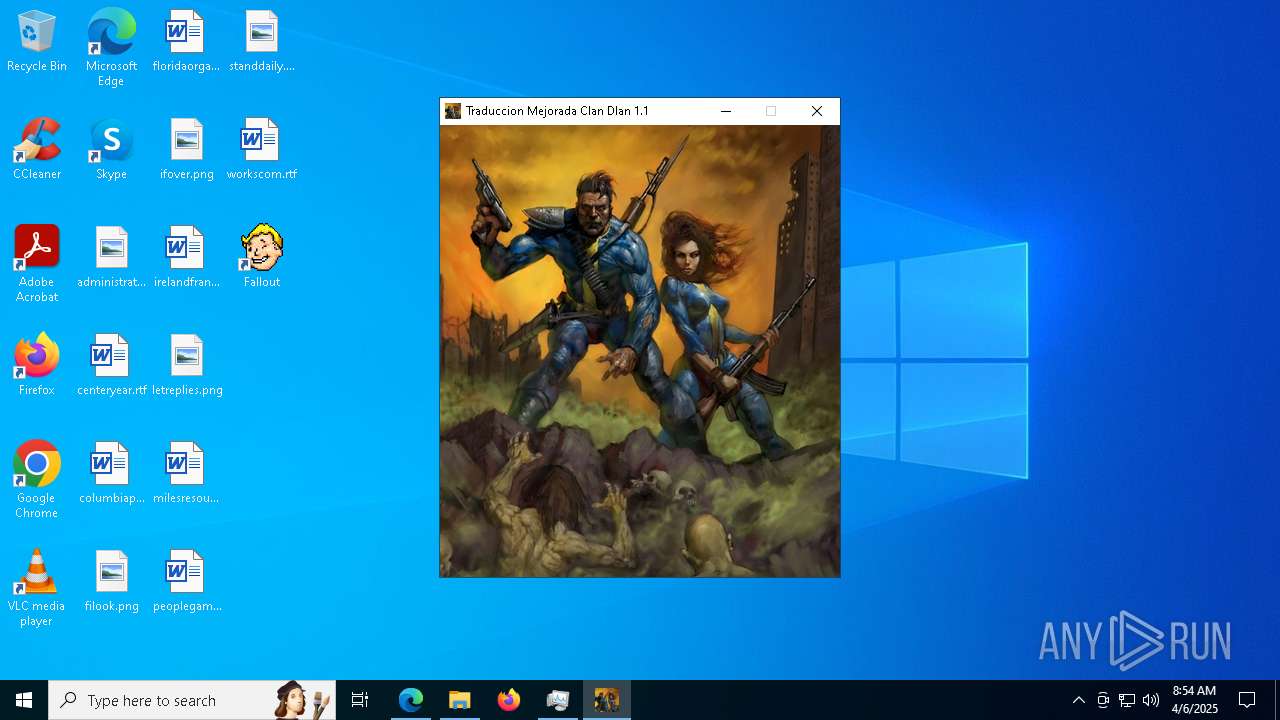The width and height of the screenshot is (1280, 720).
Task: Select the filook.png file
Action: click(x=111, y=582)
